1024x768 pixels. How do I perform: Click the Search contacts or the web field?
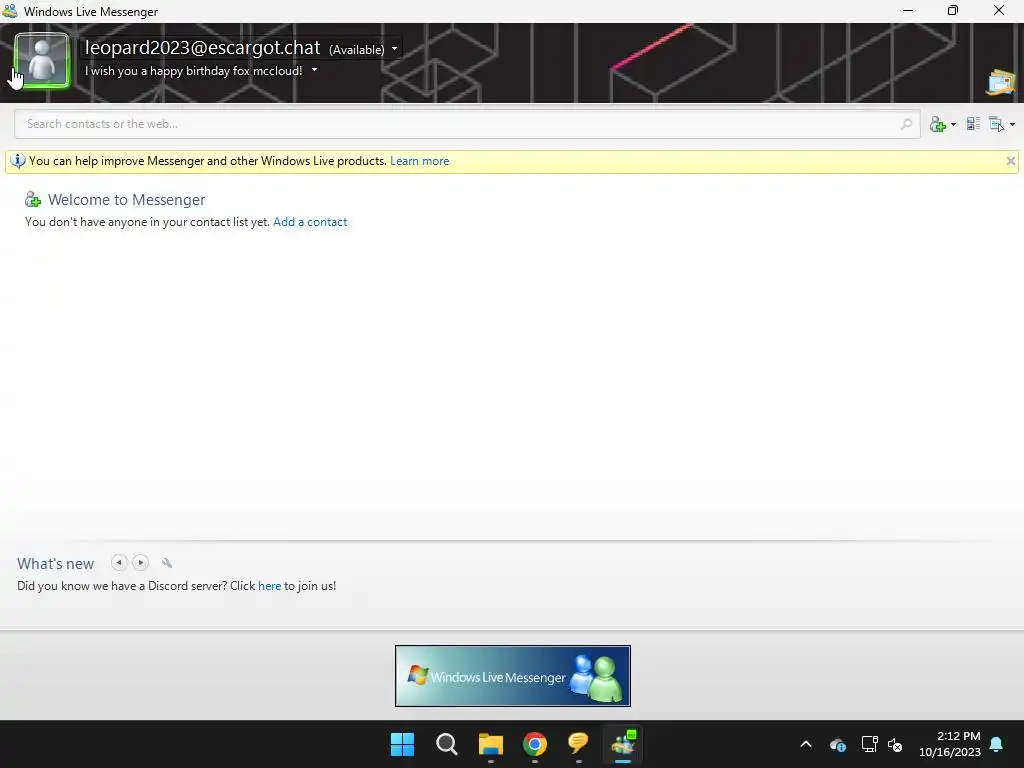[467, 124]
